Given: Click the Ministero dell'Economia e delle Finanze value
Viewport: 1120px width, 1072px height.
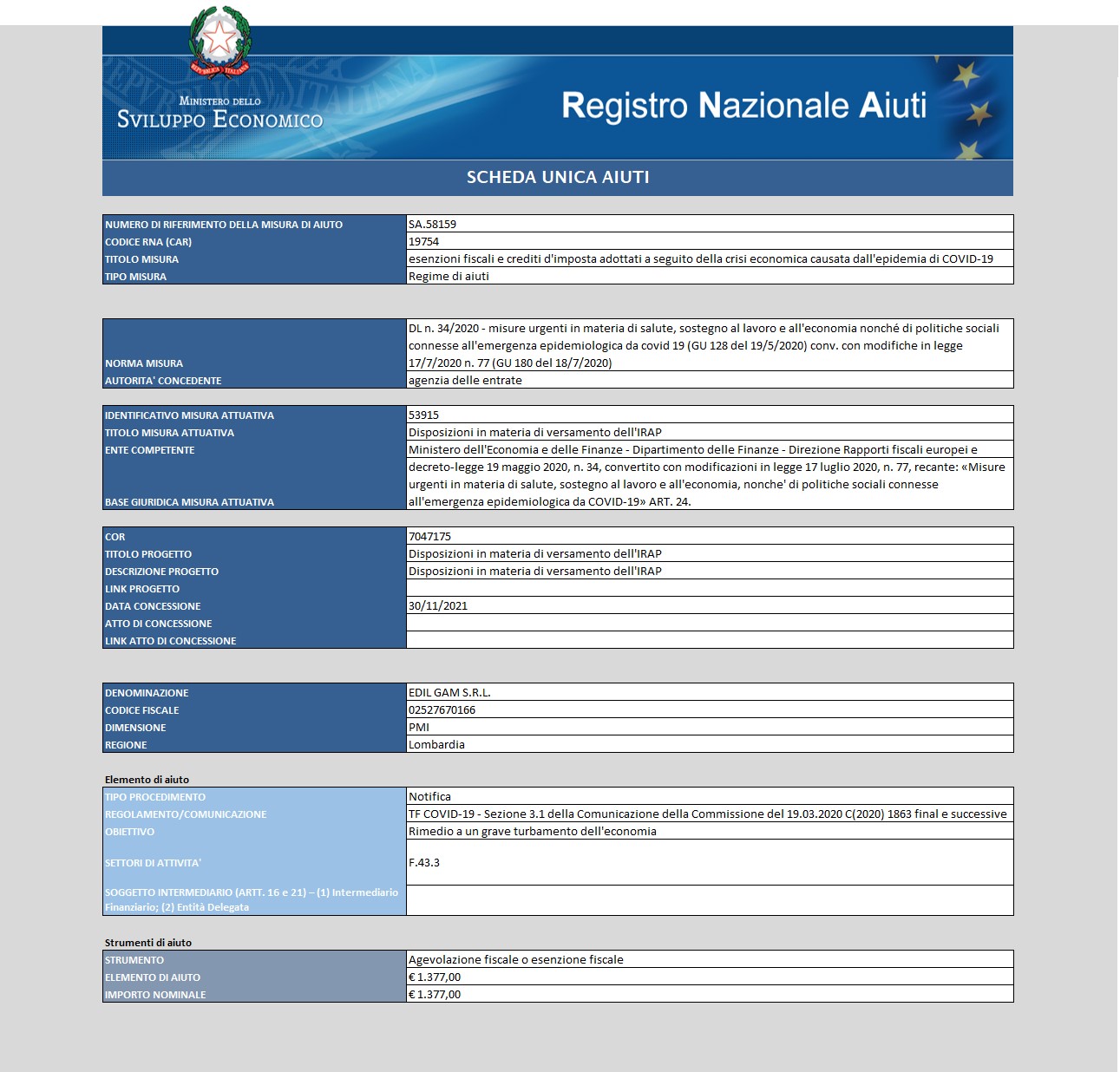Looking at the screenshot, I should (693, 449).
